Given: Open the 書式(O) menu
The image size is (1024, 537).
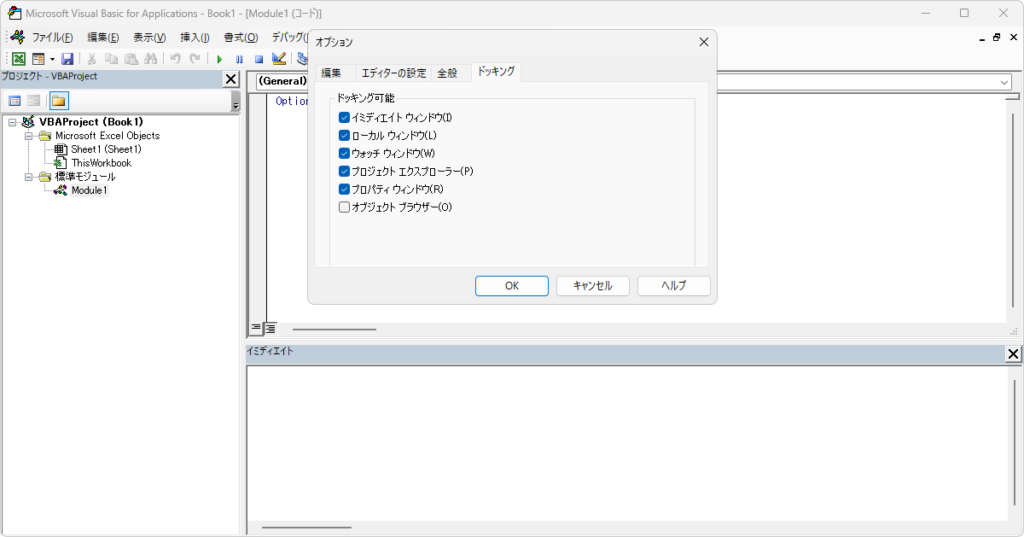Looking at the screenshot, I should coord(241,37).
